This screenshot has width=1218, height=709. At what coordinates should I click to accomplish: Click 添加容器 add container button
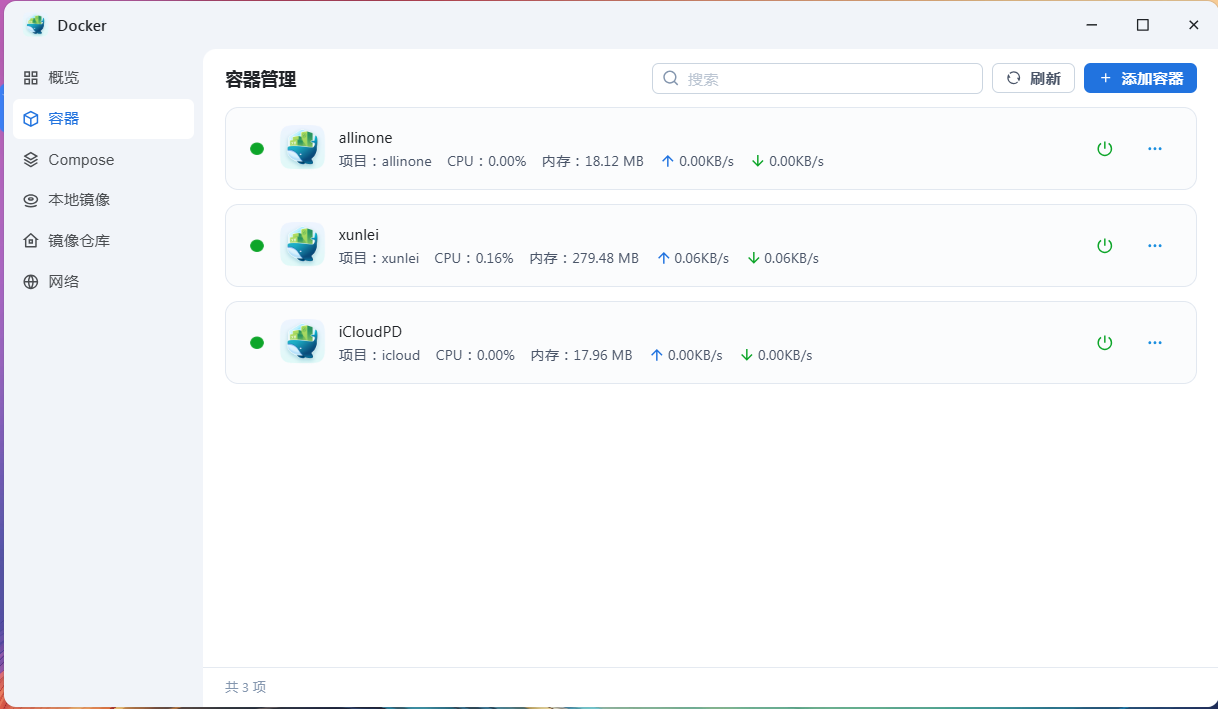point(1140,78)
